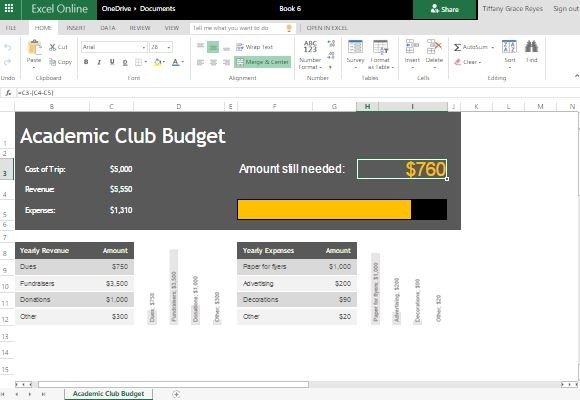Select the Revenue $5,550 cell
580x400 pixels.
click(112, 189)
